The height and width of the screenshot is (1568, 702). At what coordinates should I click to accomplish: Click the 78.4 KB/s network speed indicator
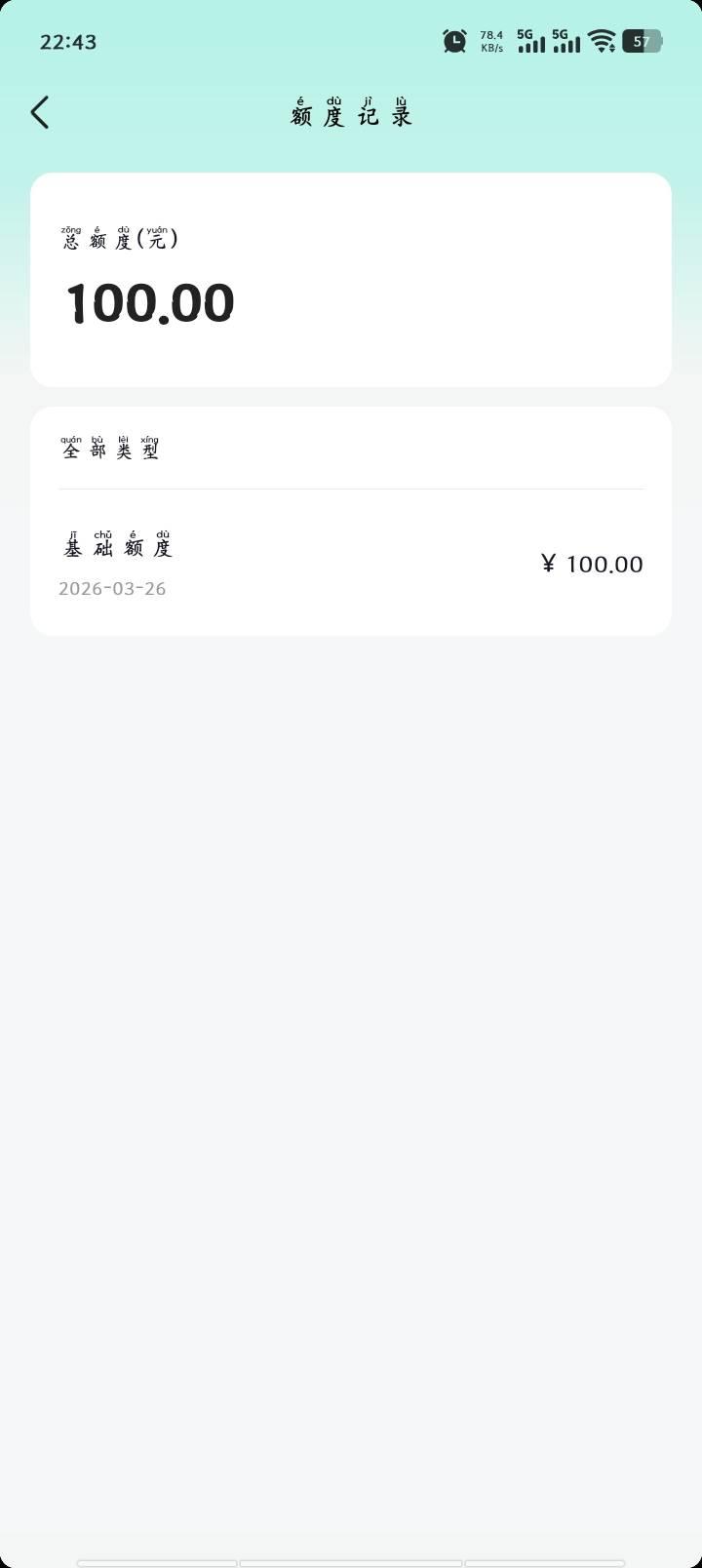tap(491, 41)
